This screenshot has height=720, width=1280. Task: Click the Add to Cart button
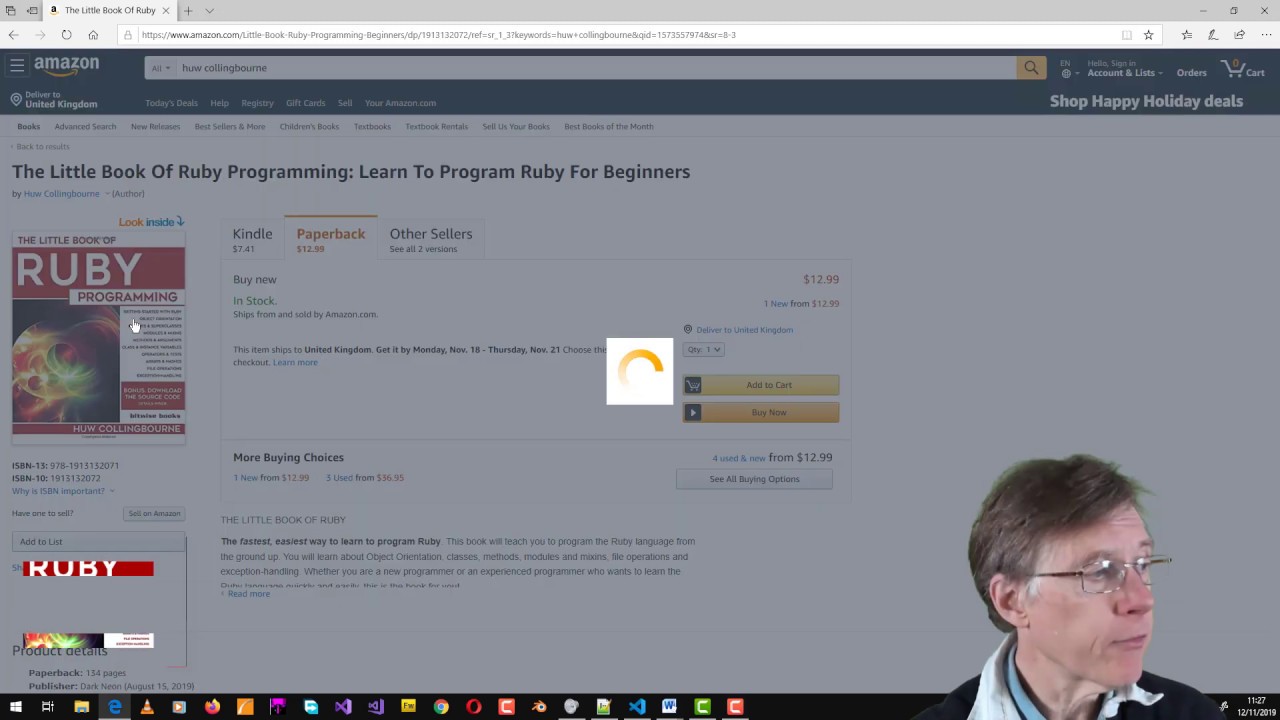[761, 385]
